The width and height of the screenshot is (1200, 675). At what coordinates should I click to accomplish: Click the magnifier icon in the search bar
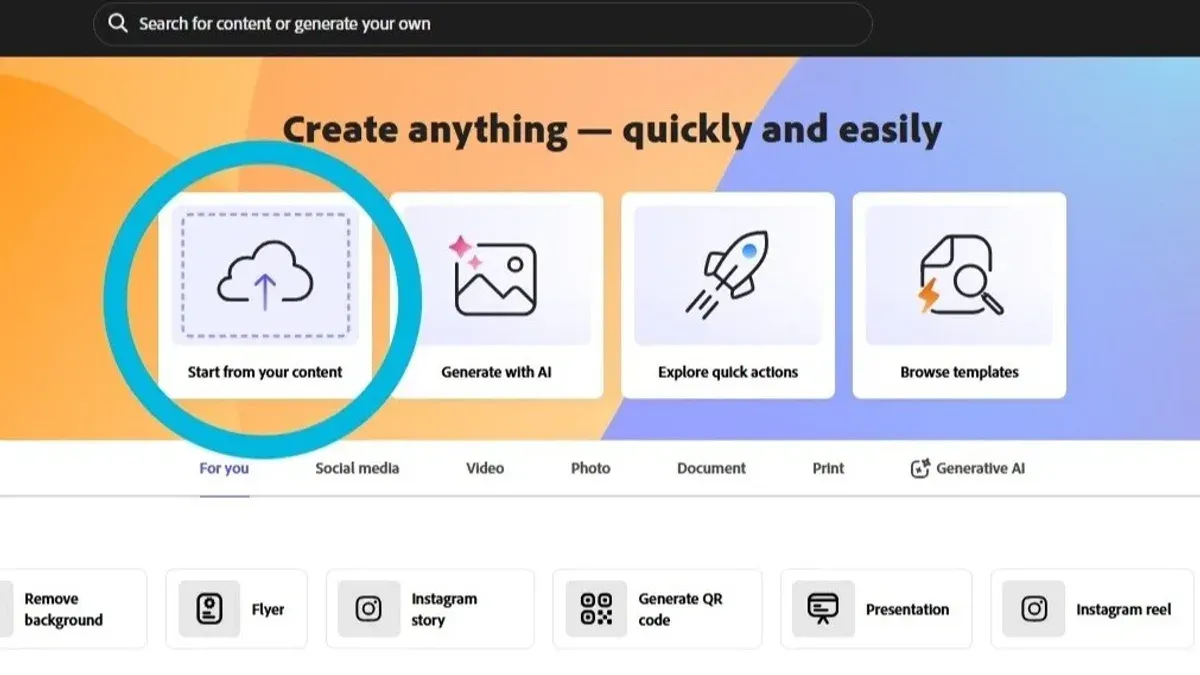click(x=118, y=23)
